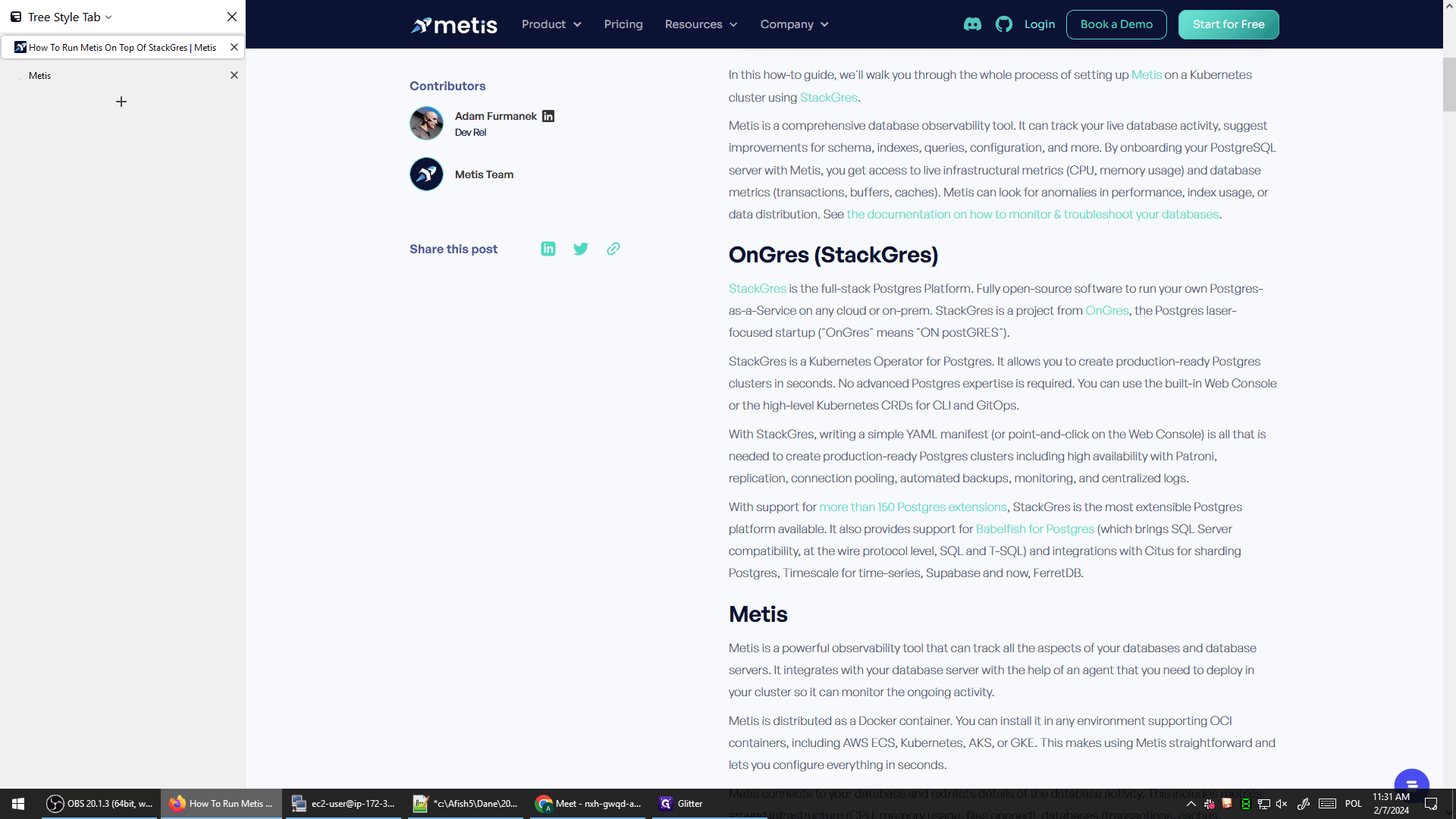Viewport: 1456px width, 819px height.
Task: Open 'more than 150 Postgres extensions' link
Action: 913,507
